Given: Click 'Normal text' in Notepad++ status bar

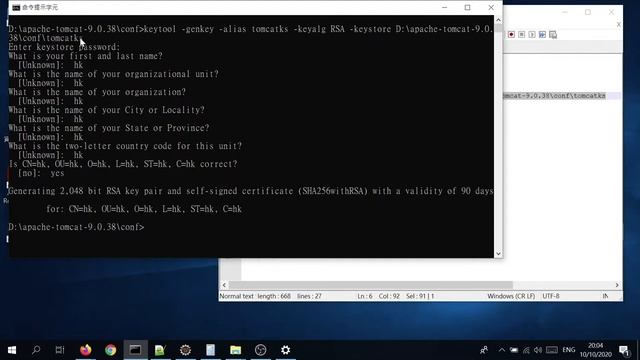Looking at the screenshot, I should pyautogui.click(x=236, y=296).
